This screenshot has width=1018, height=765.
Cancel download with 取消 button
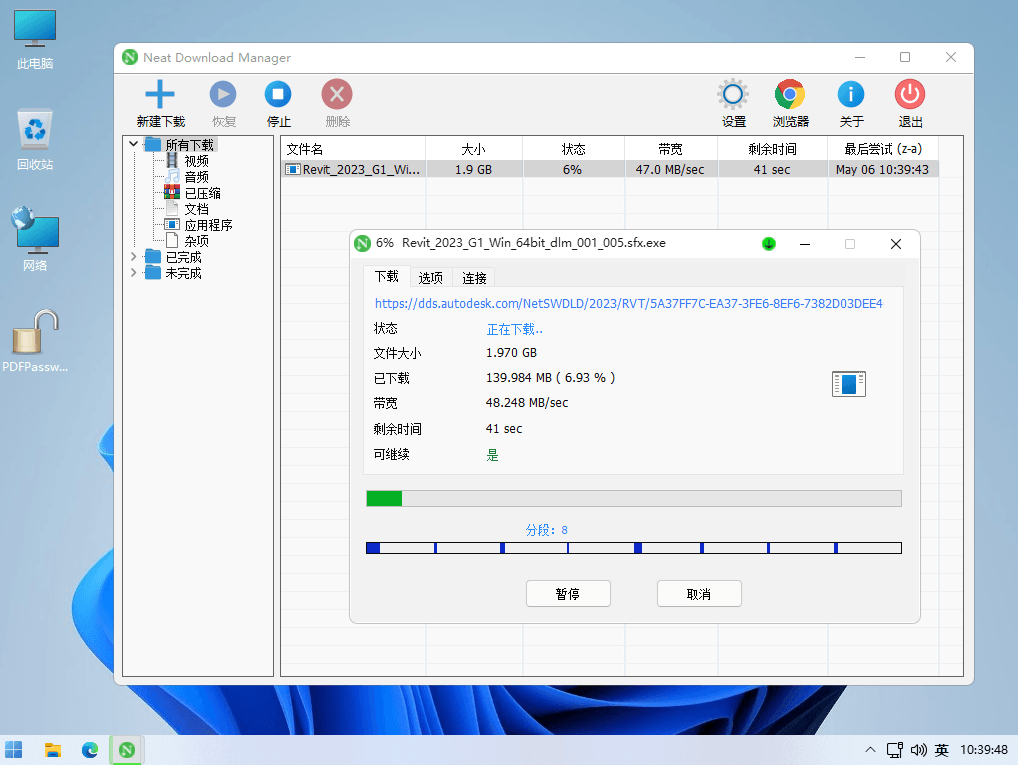699,594
